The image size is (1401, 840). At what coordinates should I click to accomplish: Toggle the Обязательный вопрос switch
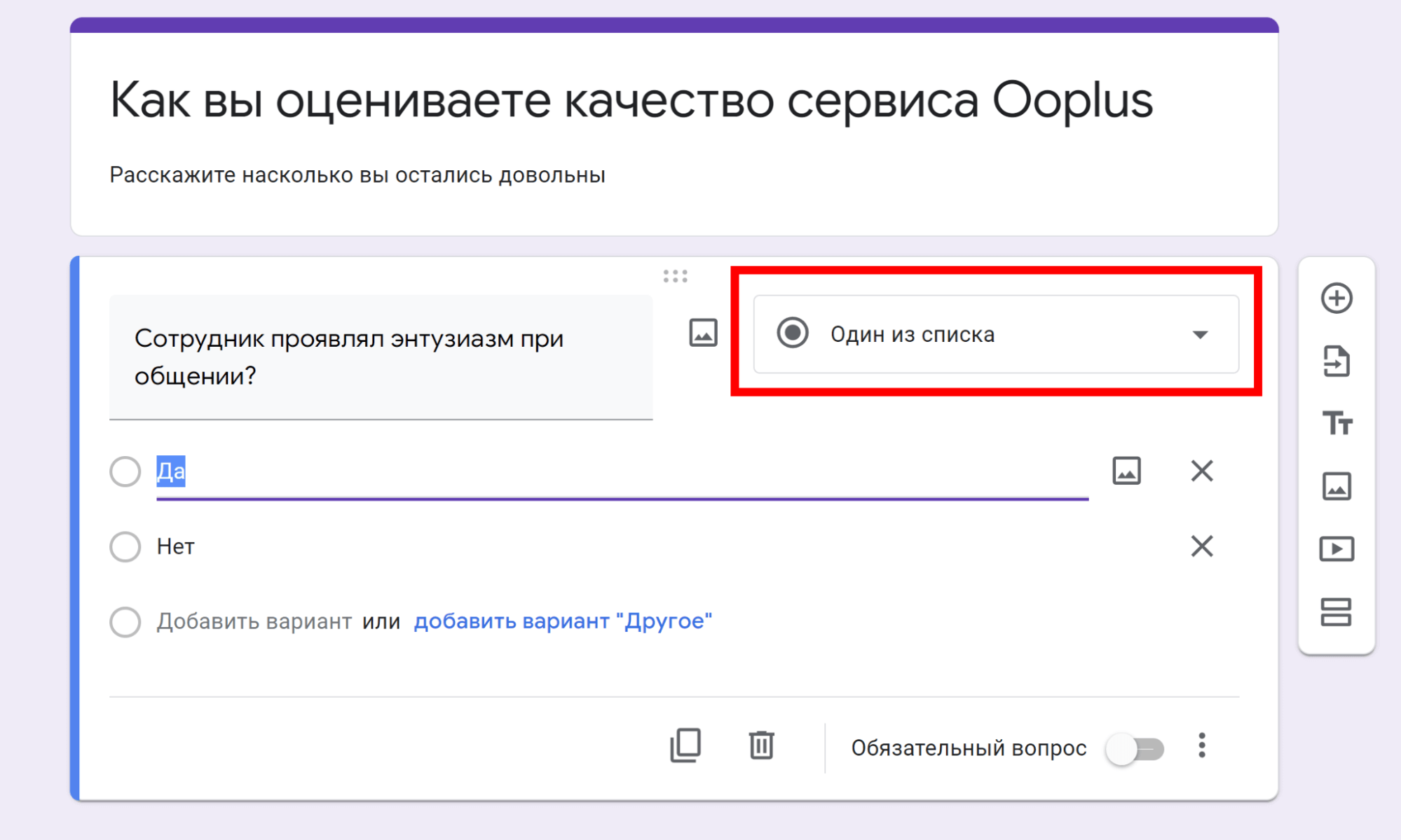pos(1143,746)
